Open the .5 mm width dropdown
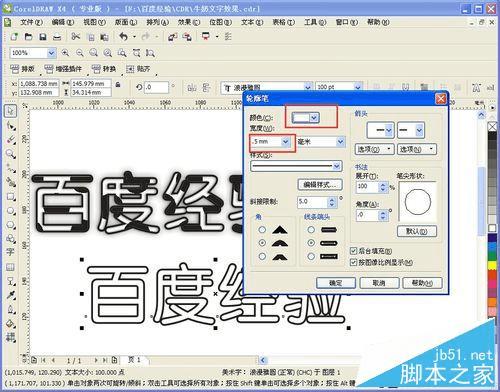The image size is (500, 392). (286, 142)
